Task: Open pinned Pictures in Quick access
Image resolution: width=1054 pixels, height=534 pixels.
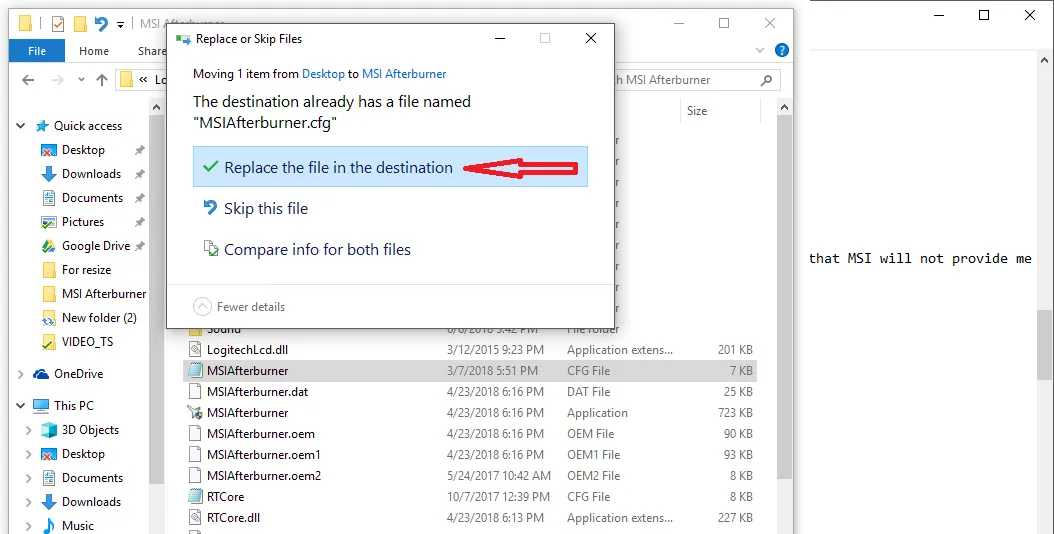Action: [x=83, y=222]
